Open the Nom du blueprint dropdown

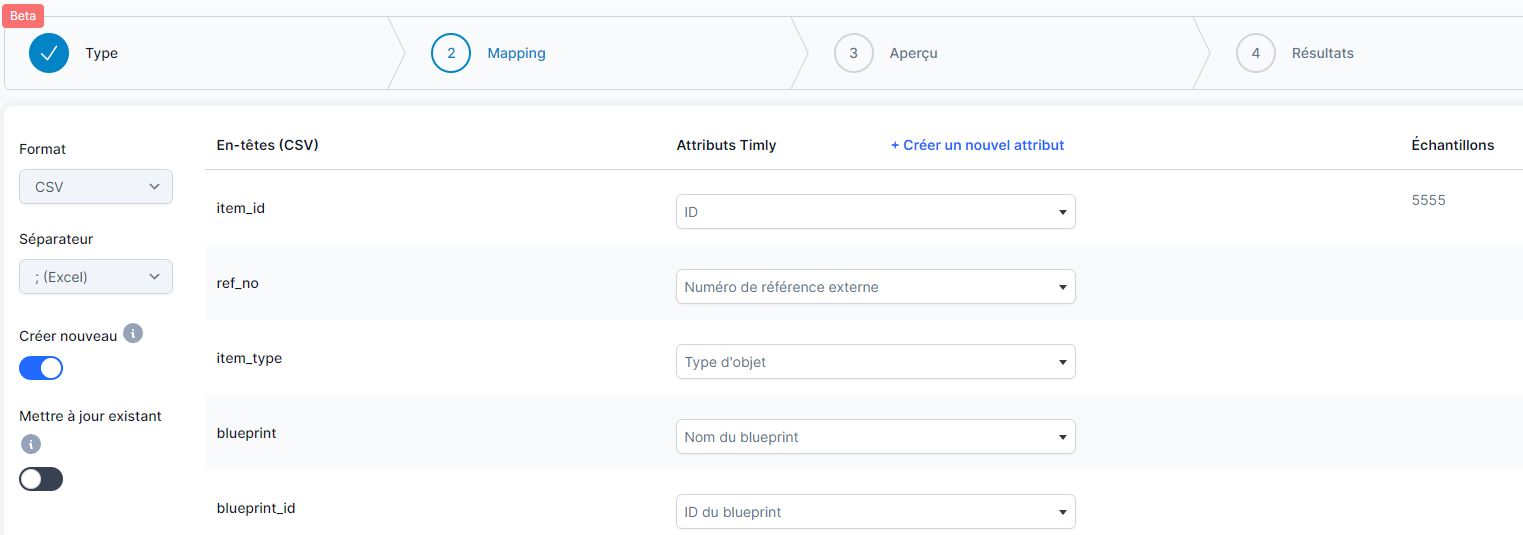tap(875, 437)
